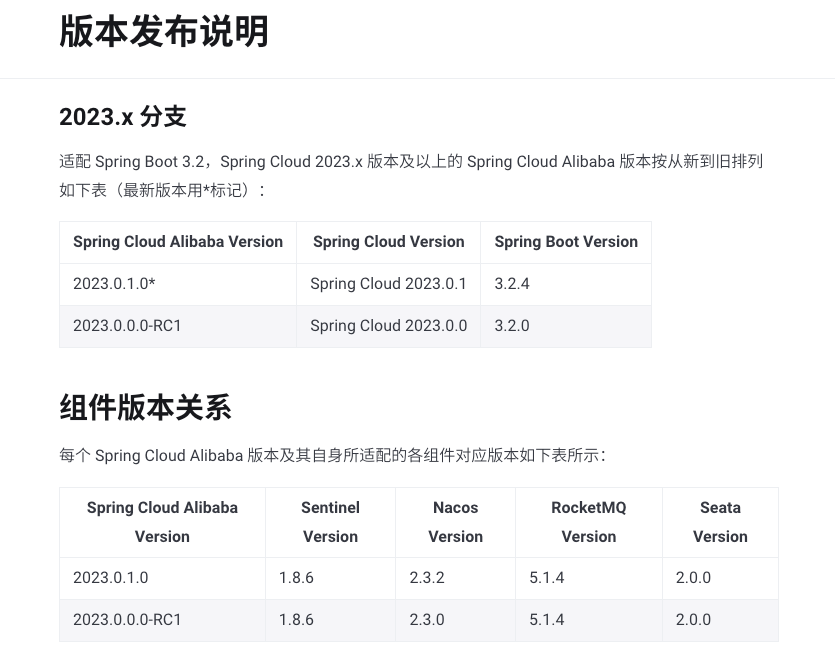Select the Seata Version column header
This screenshot has width=835, height=660.
tap(721, 522)
